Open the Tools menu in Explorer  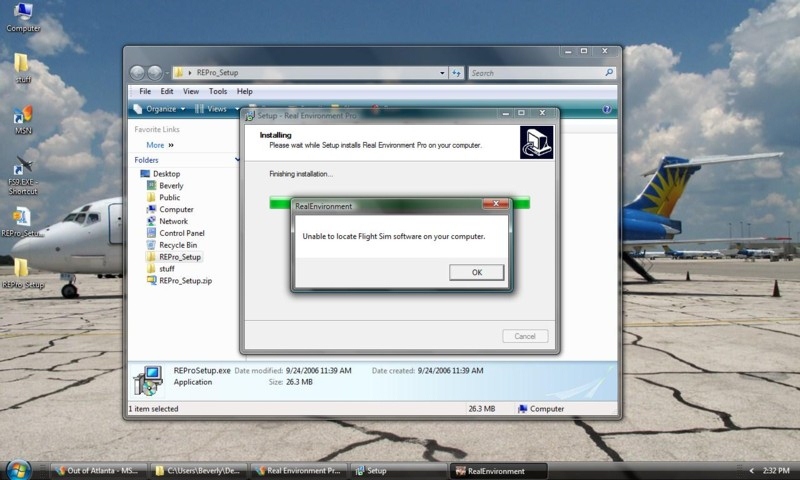coord(218,91)
